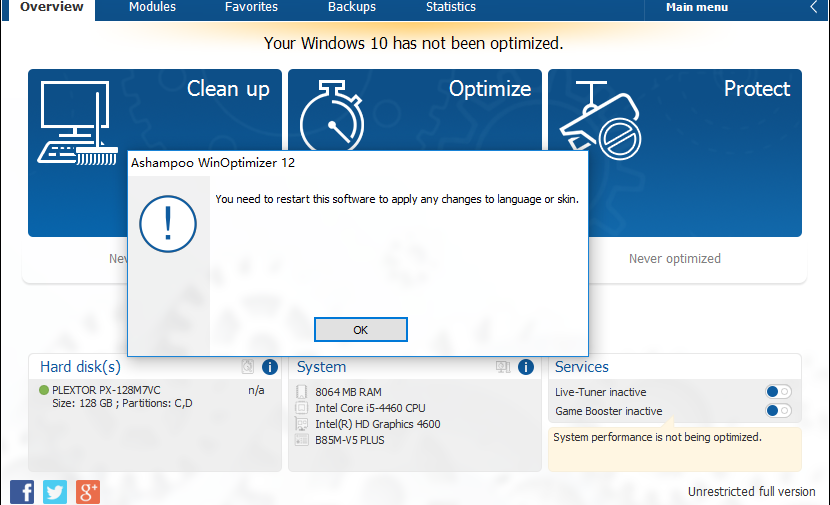Open the Twitter share icon
Image resolution: width=830 pixels, height=505 pixels.
[x=55, y=492]
